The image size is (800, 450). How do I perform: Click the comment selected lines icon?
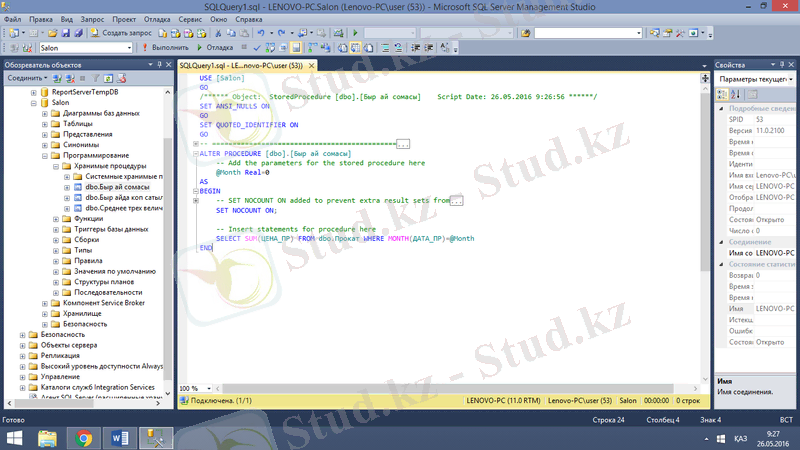(x=386, y=48)
